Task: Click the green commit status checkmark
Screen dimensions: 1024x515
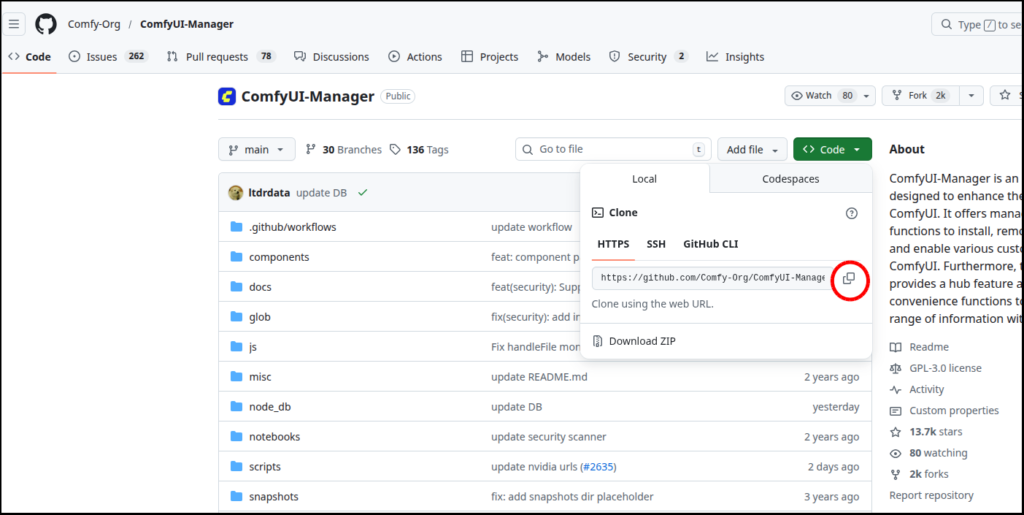Action: [362, 192]
